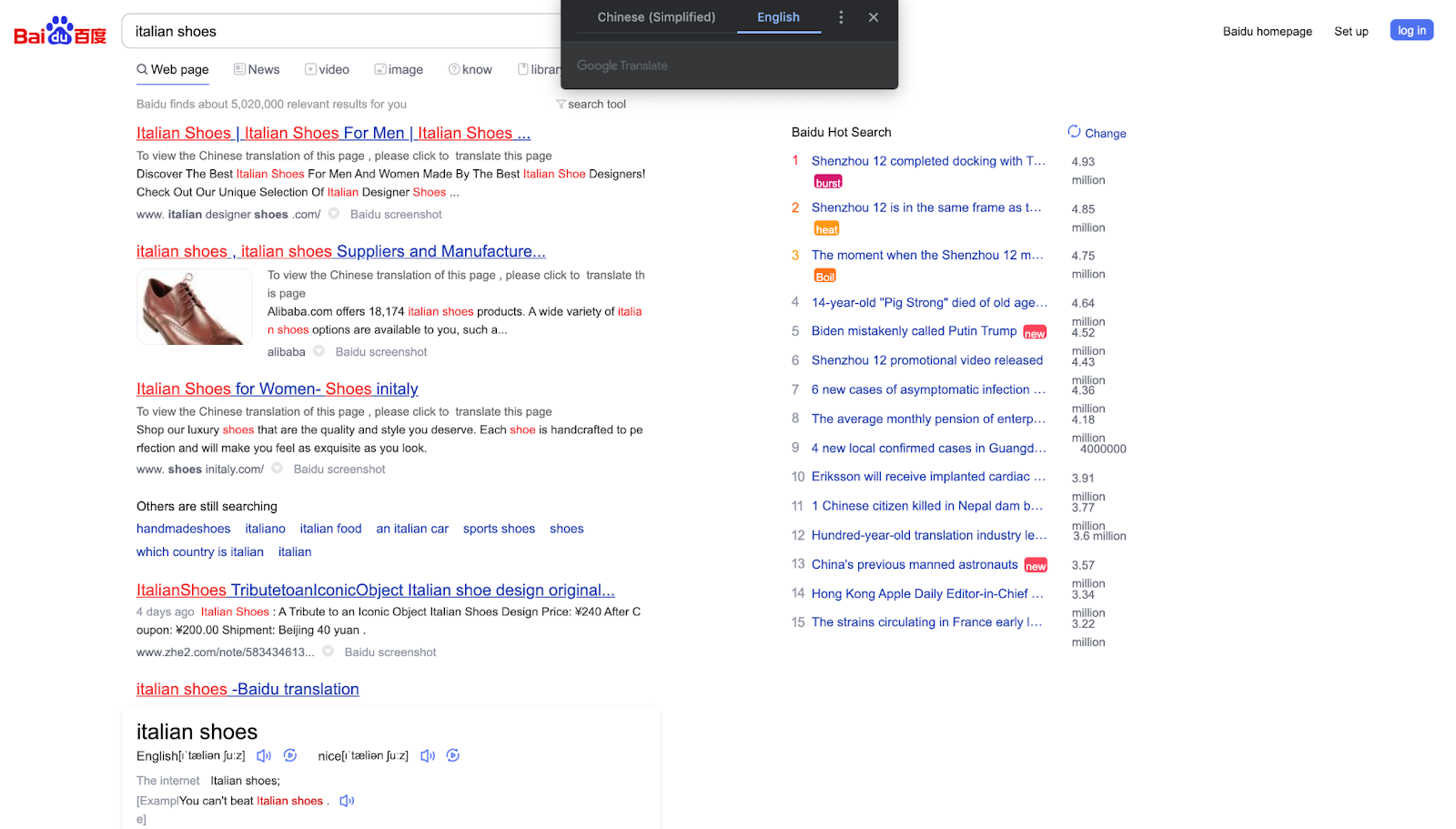Search related term 'an italian car'
1456x829 pixels.
[412, 529]
